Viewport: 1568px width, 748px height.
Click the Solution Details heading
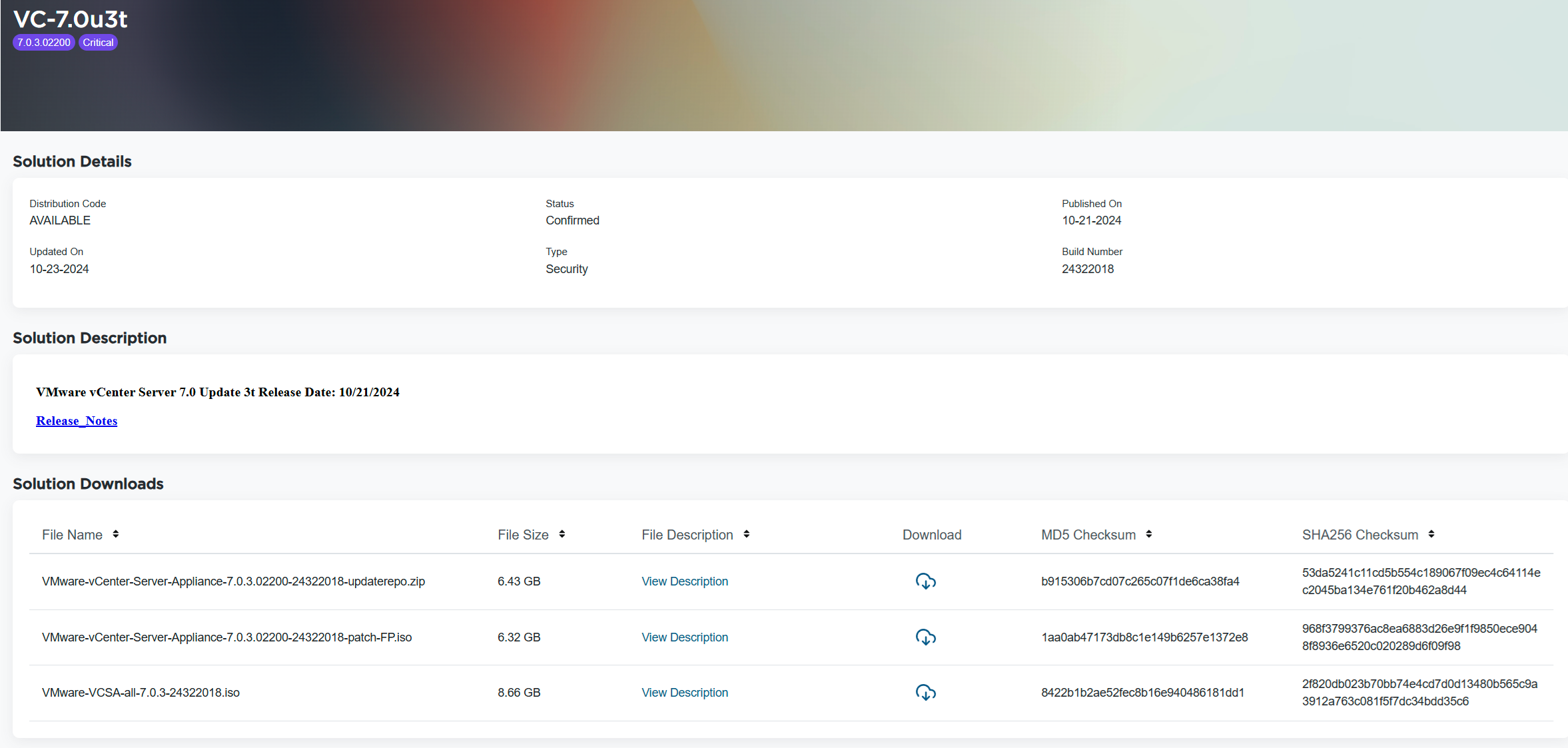point(72,161)
